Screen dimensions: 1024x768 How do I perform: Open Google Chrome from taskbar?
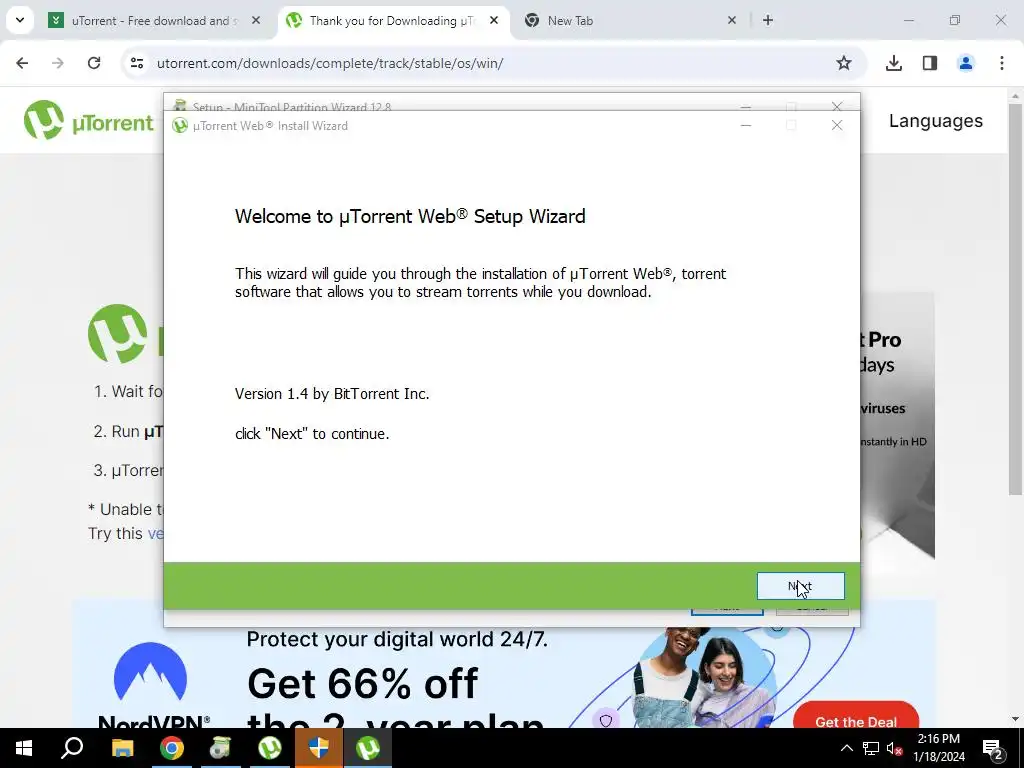[172, 748]
